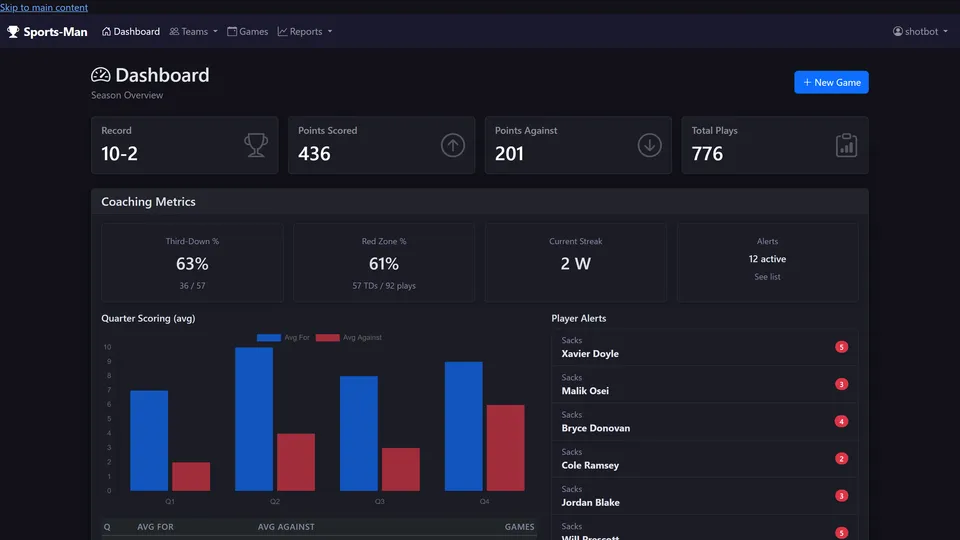
Task: Click the 57 TDs / 92 plays text
Action: (x=384, y=286)
